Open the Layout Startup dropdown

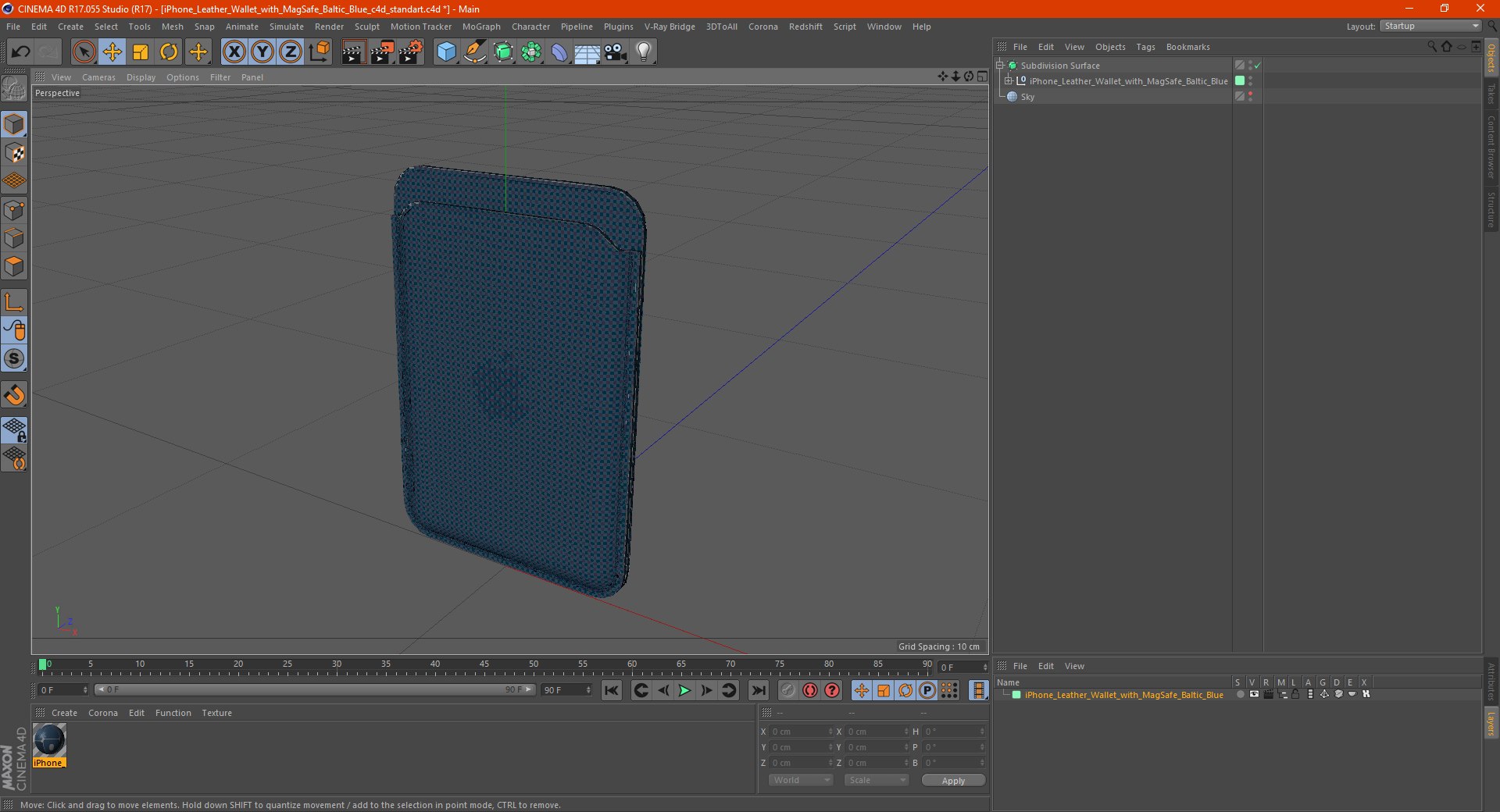click(1431, 26)
